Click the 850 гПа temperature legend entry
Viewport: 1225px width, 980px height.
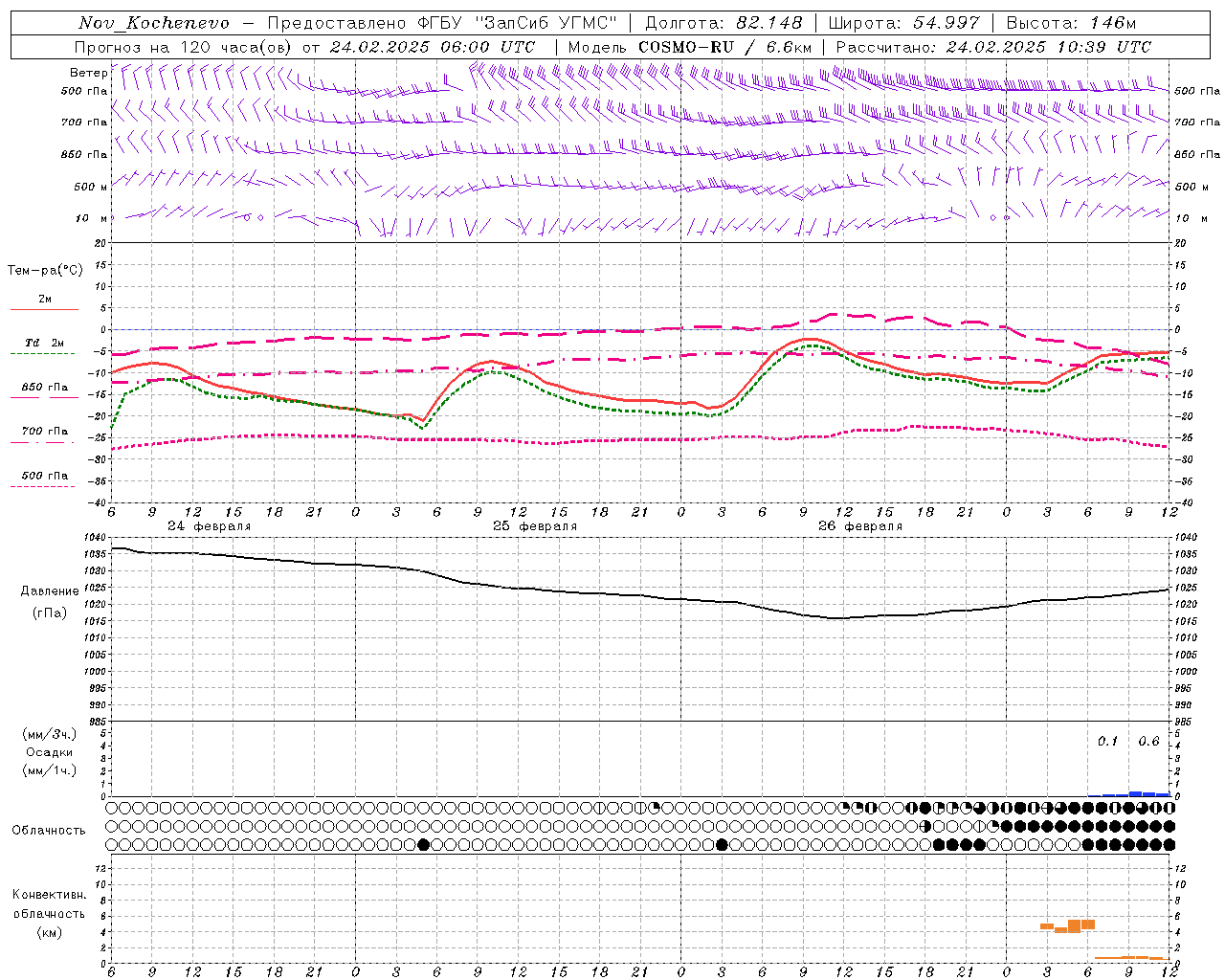pyautogui.click(x=44, y=388)
